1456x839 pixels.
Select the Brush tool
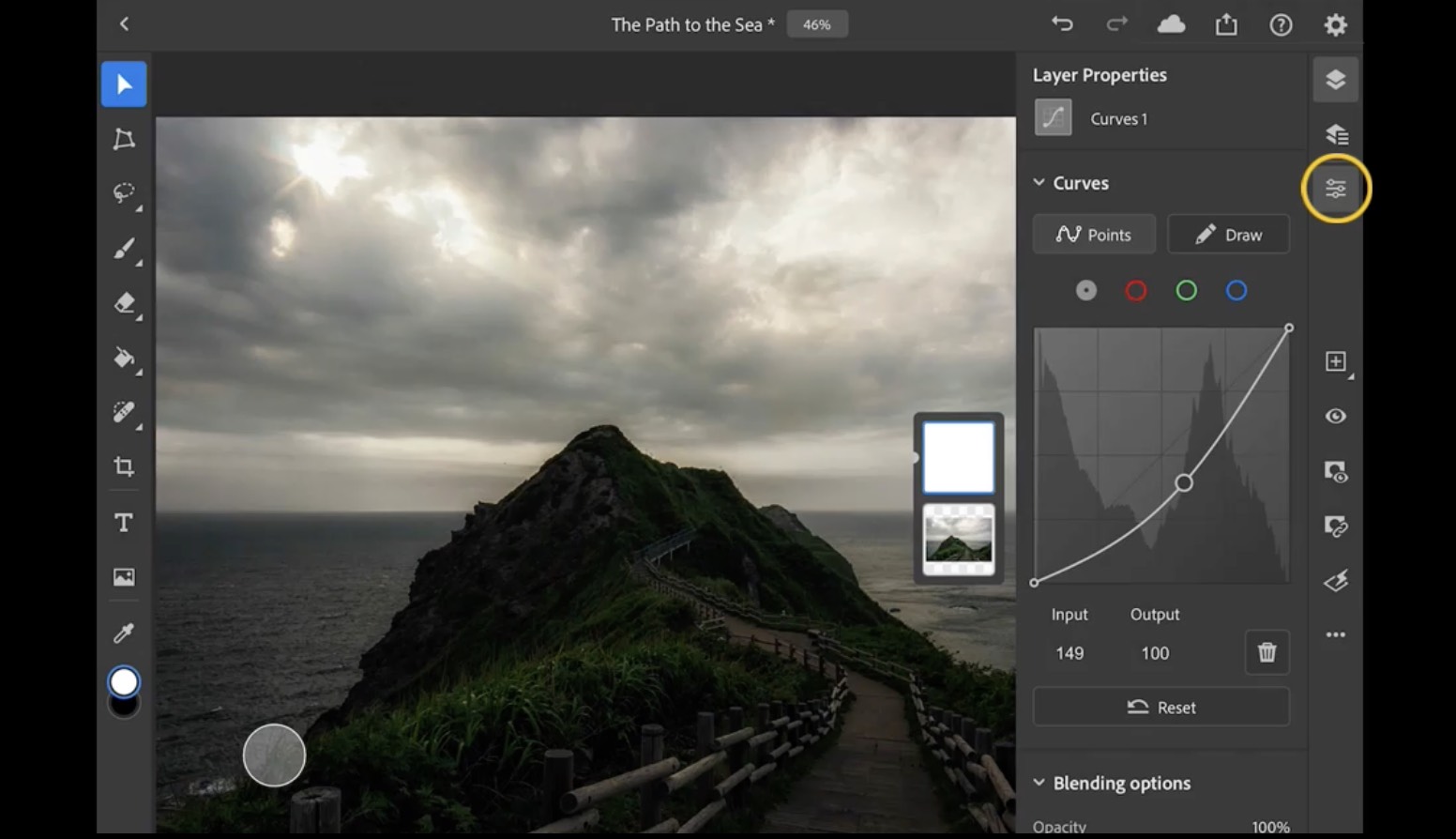(124, 249)
